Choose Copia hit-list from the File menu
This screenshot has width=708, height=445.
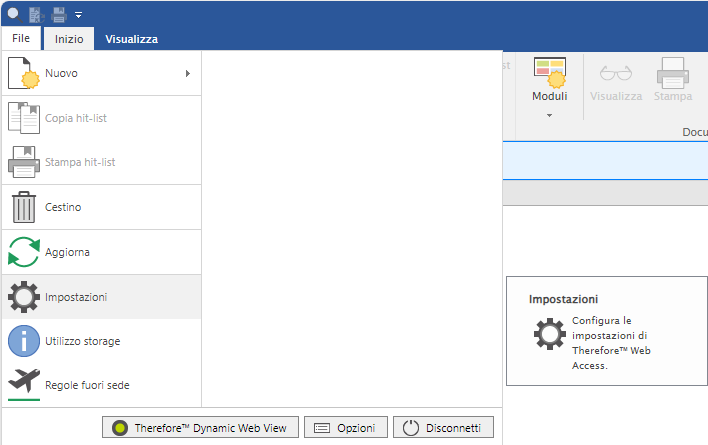tap(76, 118)
